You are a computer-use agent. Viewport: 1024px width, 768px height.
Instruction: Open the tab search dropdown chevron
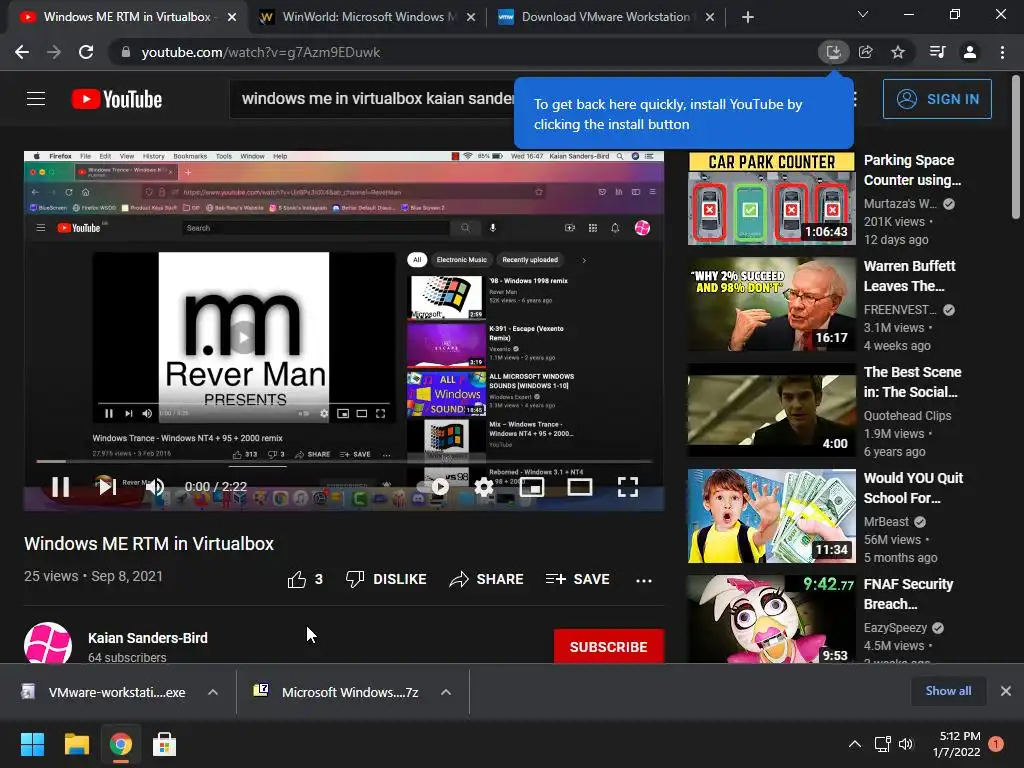tap(863, 14)
